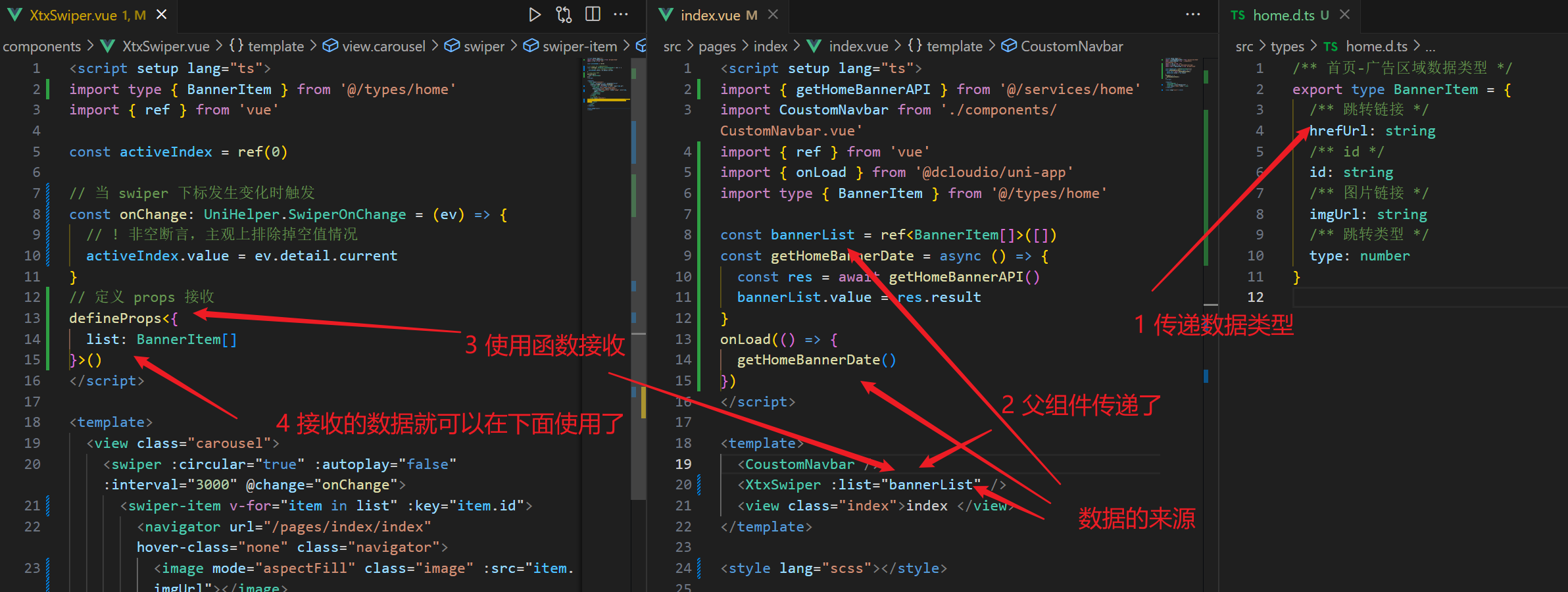Click 'getHomeBannerDate()' call on index.vue line 14
Viewport: 1568px width, 592px height.
(x=816, y=360)
